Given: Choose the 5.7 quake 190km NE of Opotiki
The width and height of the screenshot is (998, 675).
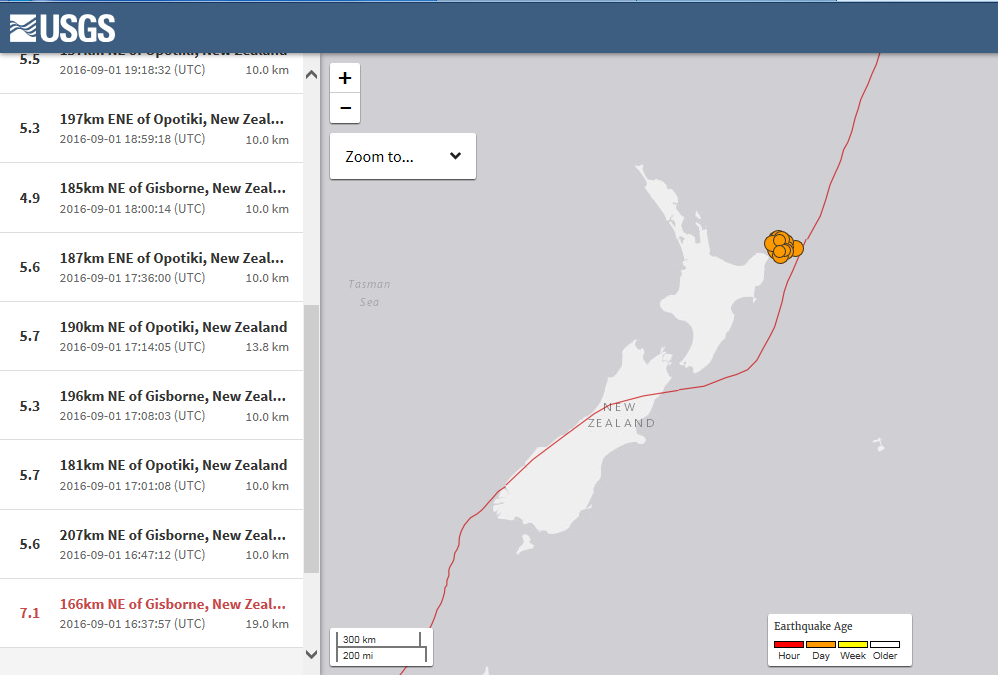Looking at the screenshot, I should (x=150, y=336).
